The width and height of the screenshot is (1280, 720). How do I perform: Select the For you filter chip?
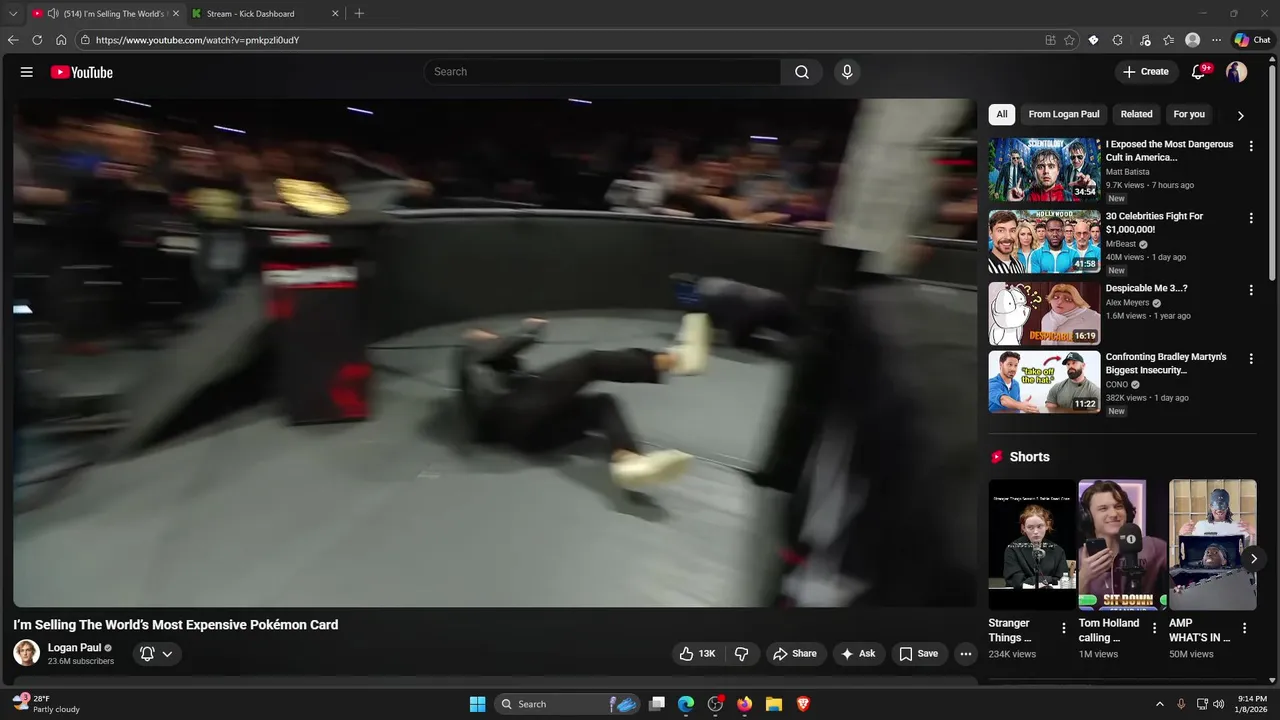1189,114
